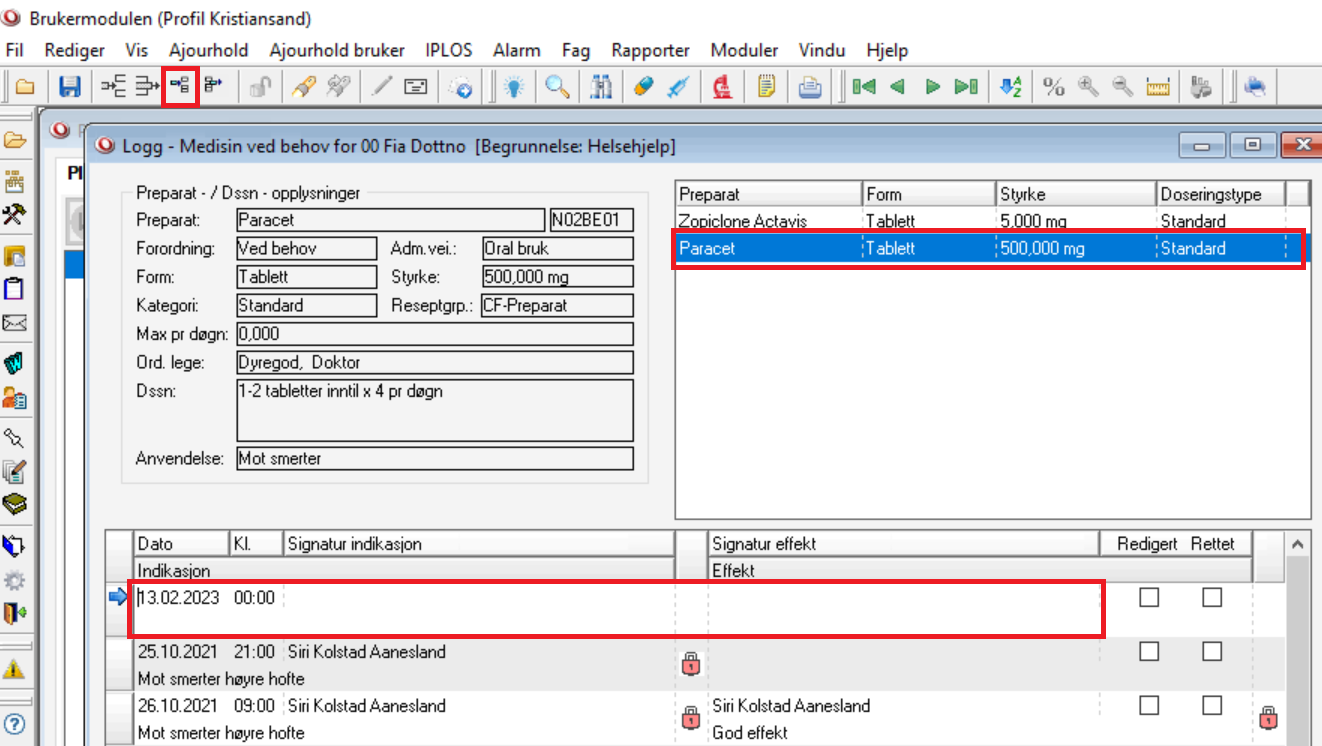Click the pencil edit toolbar icon
This screenshot has height=746, width=1322.
[381, 87]
